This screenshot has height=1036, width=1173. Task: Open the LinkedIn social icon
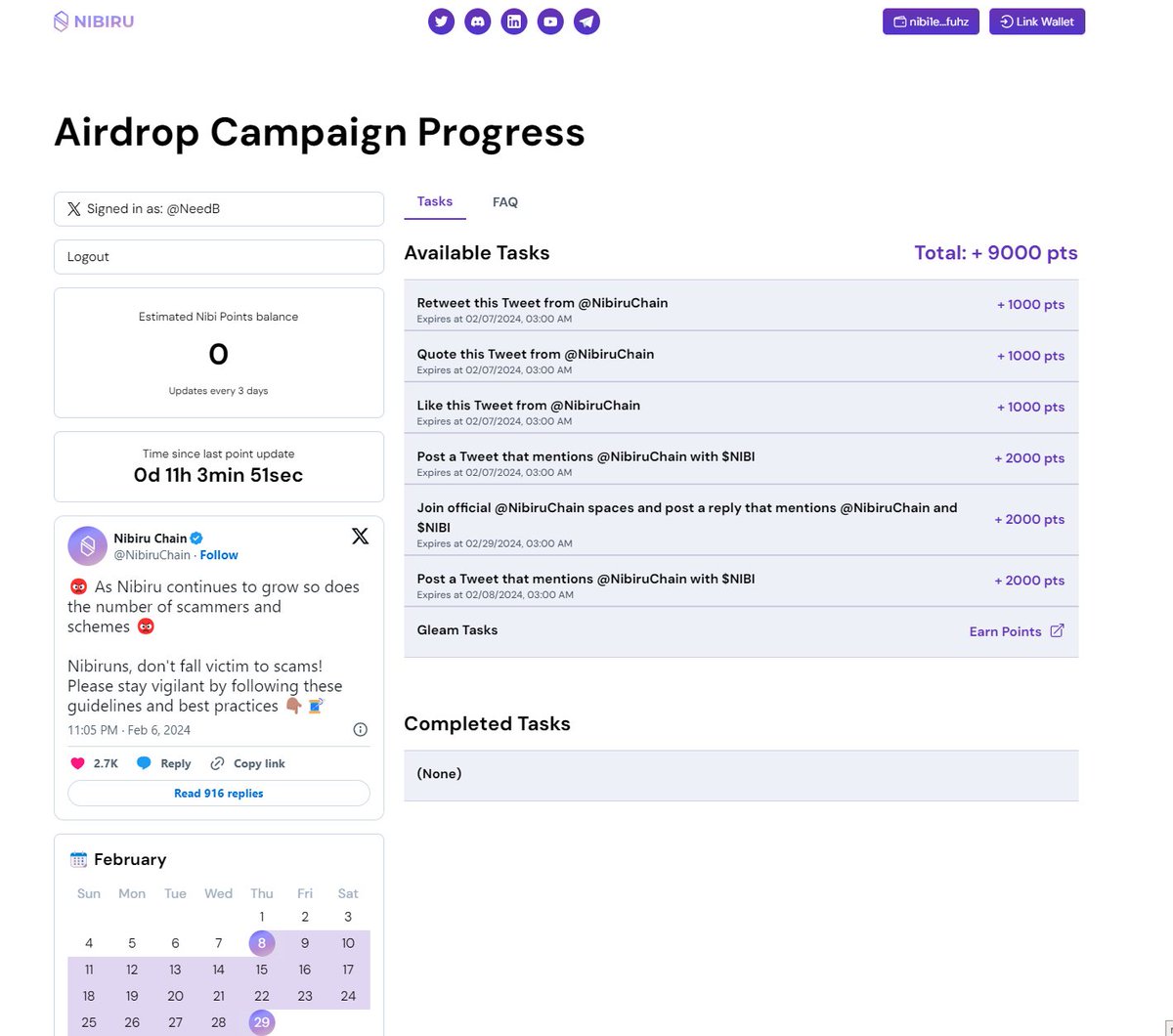tap(514, 22)
